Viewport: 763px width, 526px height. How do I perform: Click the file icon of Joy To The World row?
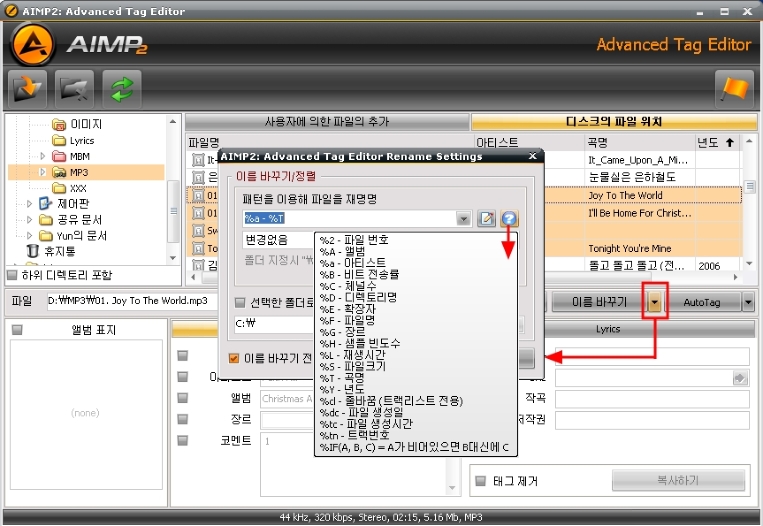[198, 196]
